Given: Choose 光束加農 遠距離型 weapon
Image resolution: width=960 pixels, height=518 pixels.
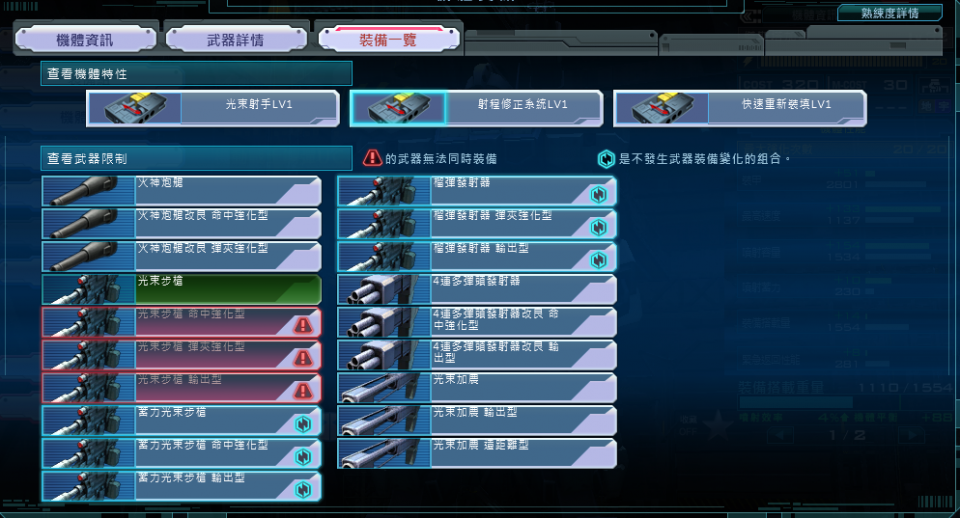Looking at the screenshot, I should 477,454.
